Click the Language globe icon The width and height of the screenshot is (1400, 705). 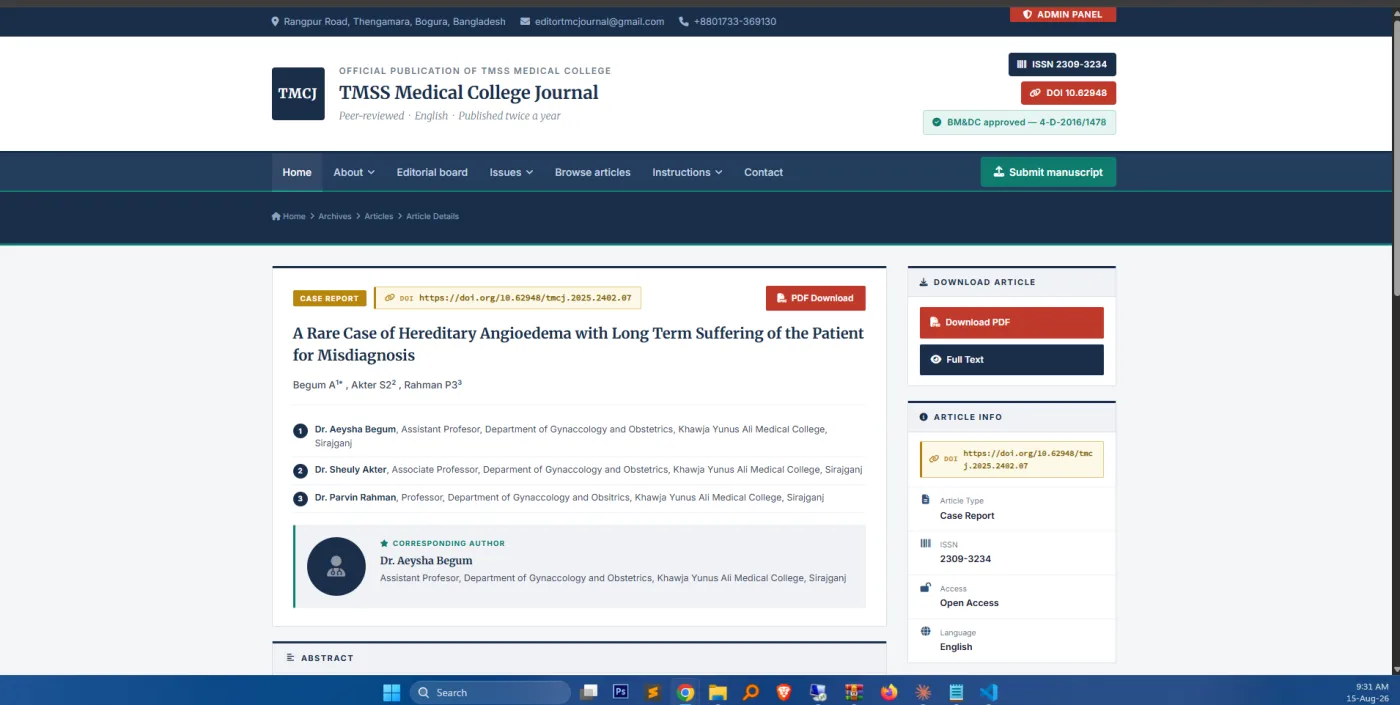tap(925, 631)
